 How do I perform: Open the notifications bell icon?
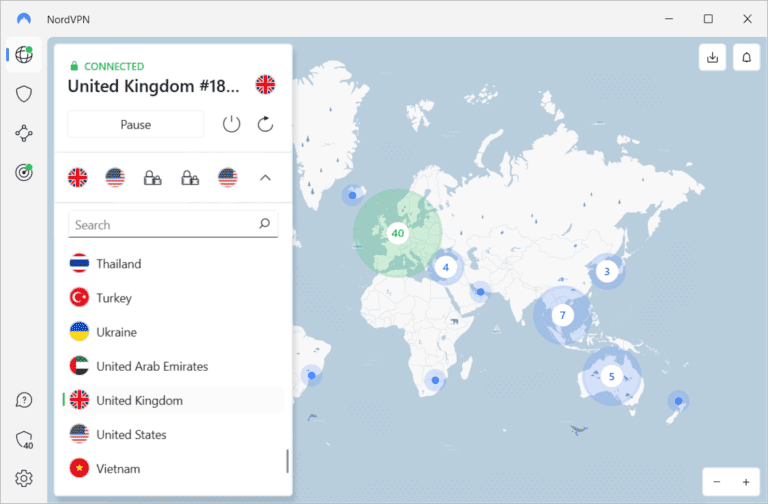tap(746, 58)
